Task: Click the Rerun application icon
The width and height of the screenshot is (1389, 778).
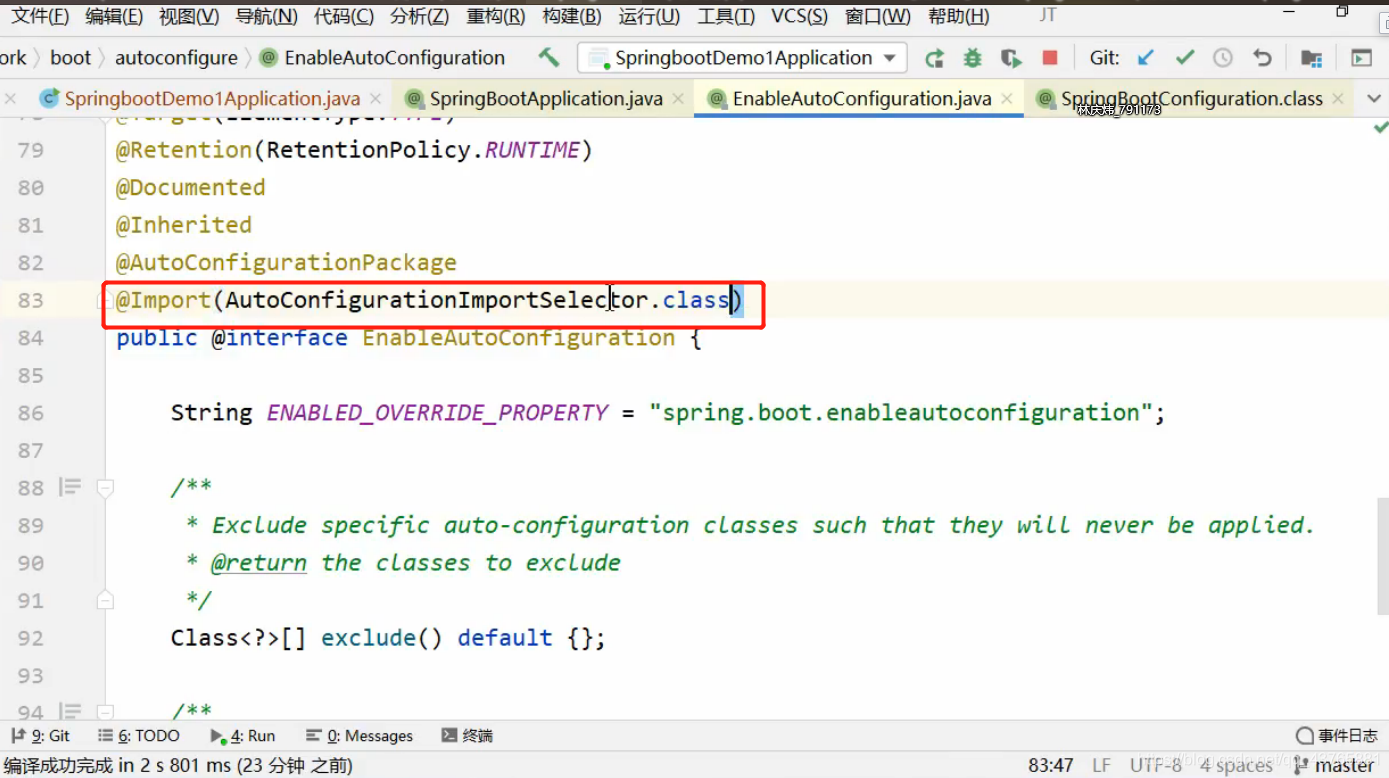Action: tap(934, 58)
